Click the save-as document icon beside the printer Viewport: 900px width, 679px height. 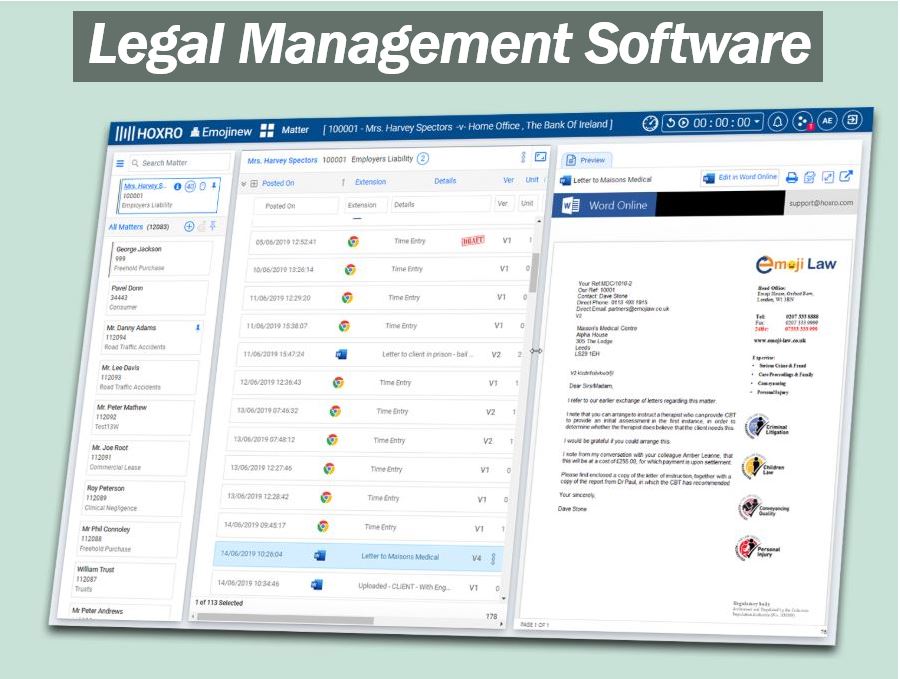click(809, 177)
